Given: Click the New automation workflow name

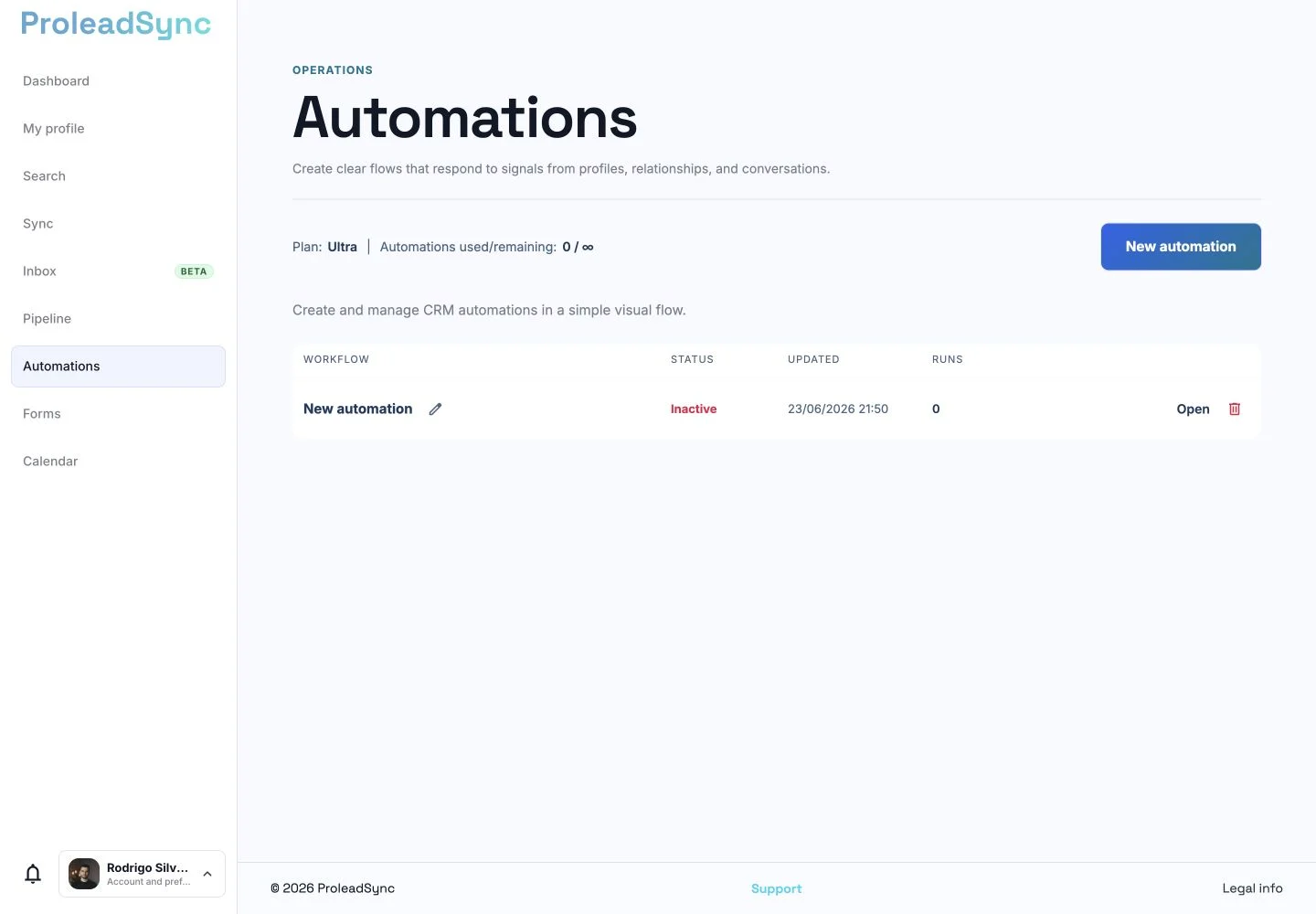Looking at the screenshot, I should (x=358, y=409).
